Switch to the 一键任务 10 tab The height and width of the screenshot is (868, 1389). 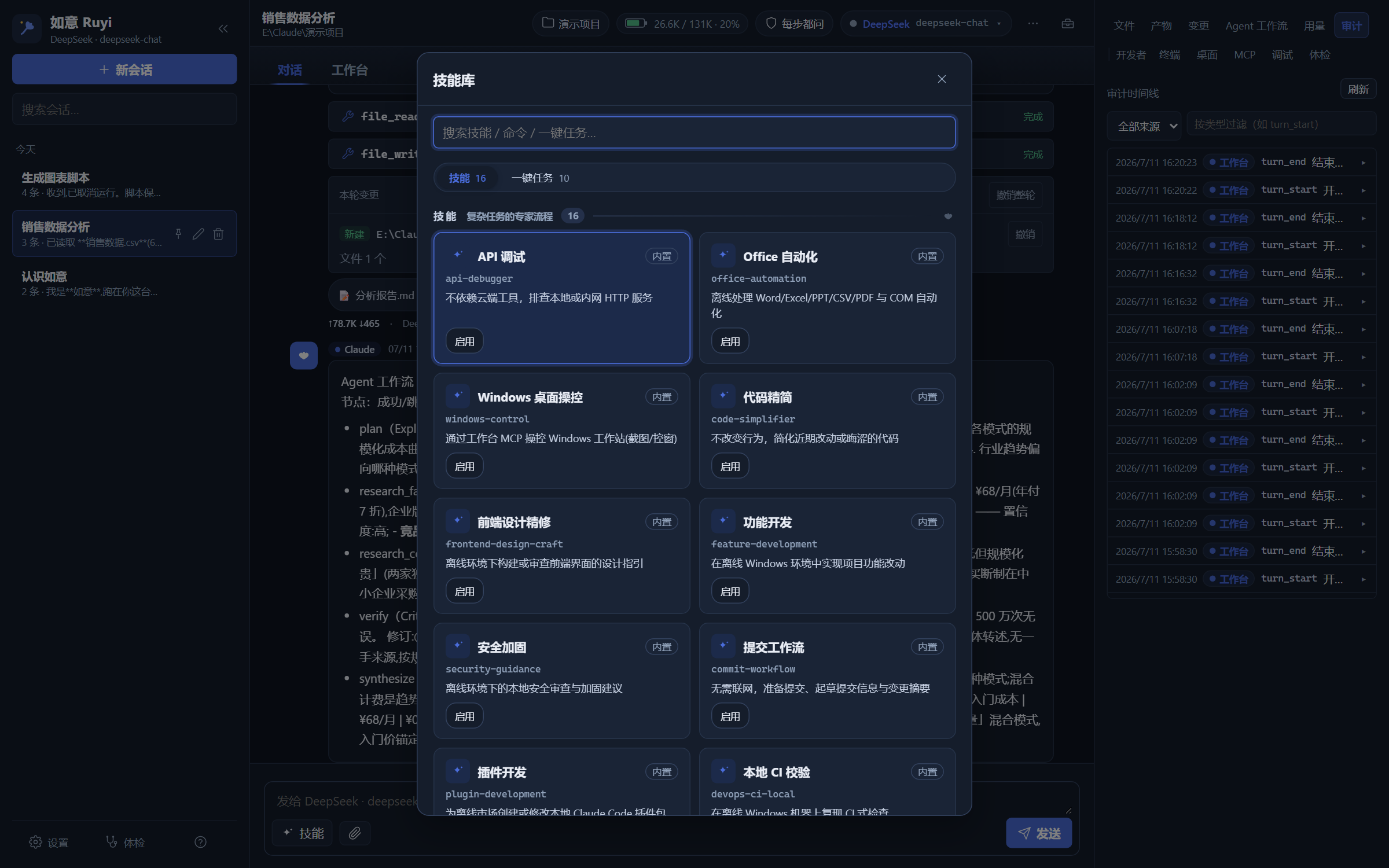540,178
